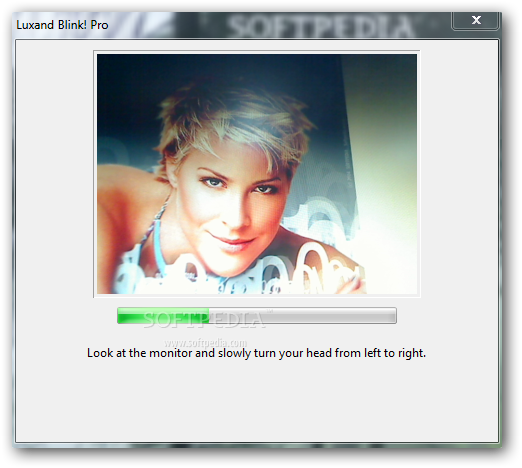Click the webcam face preview image

pyautogui.click(x=257, y=174)
